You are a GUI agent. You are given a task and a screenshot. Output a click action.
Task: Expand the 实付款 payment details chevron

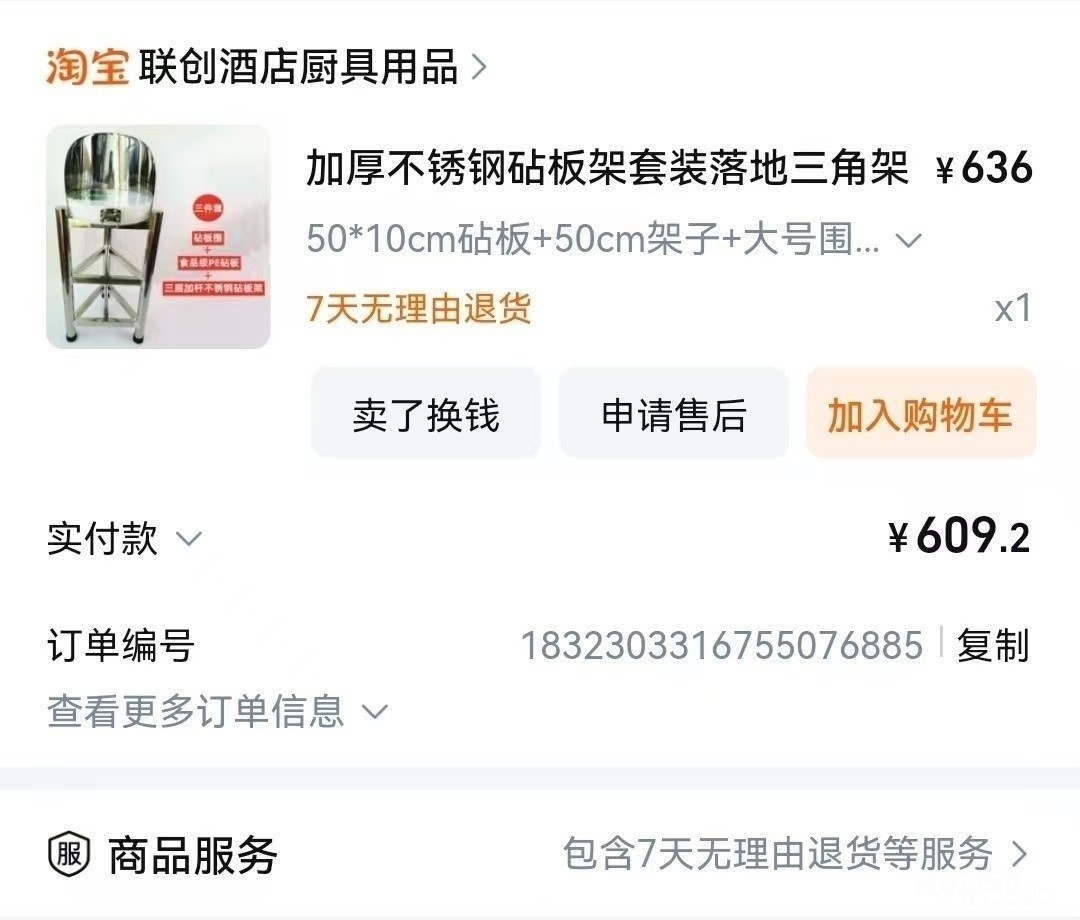pos(189,539)
